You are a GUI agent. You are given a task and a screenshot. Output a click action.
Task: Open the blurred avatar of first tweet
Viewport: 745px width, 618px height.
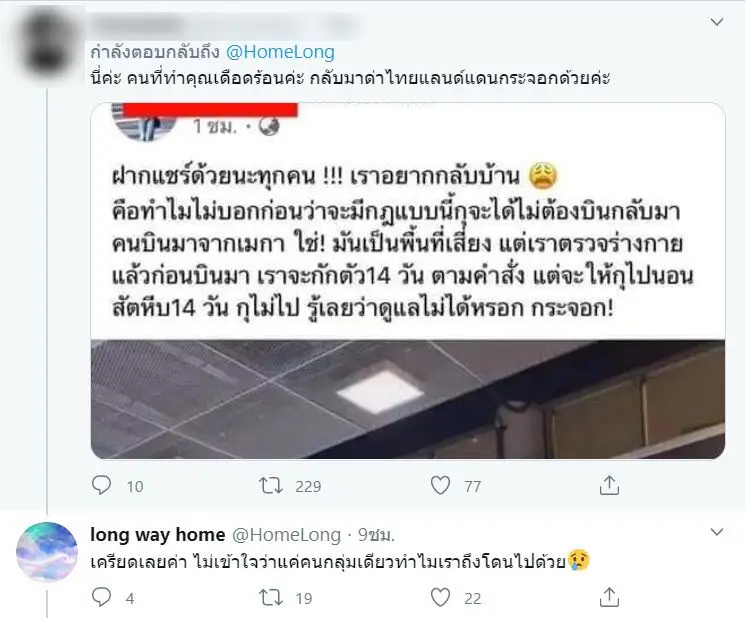click(x=47, y=44)
